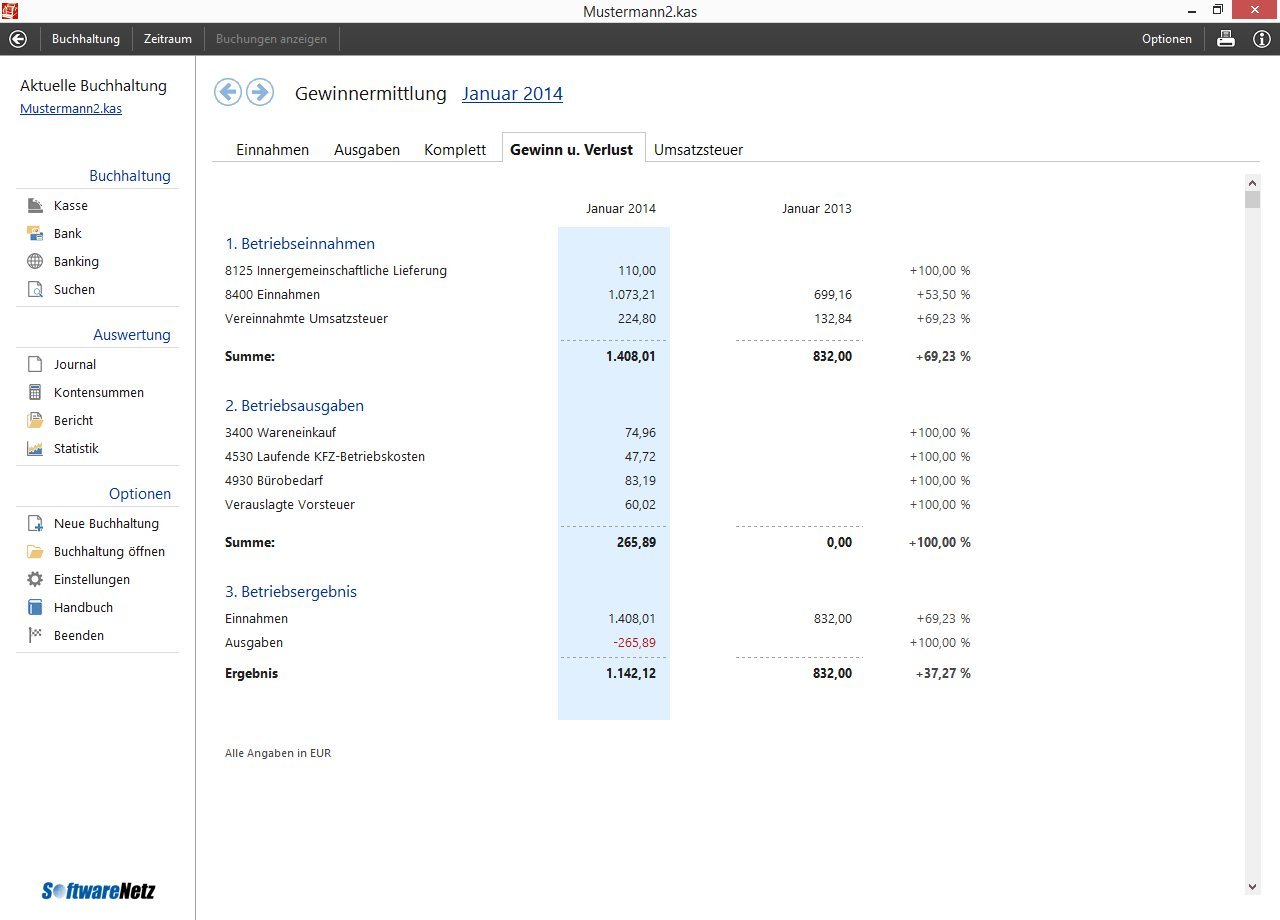This screenshot has width=1280, height=920.
Task: Open the Buchhaltung menu
Action: tap(86, 39)
